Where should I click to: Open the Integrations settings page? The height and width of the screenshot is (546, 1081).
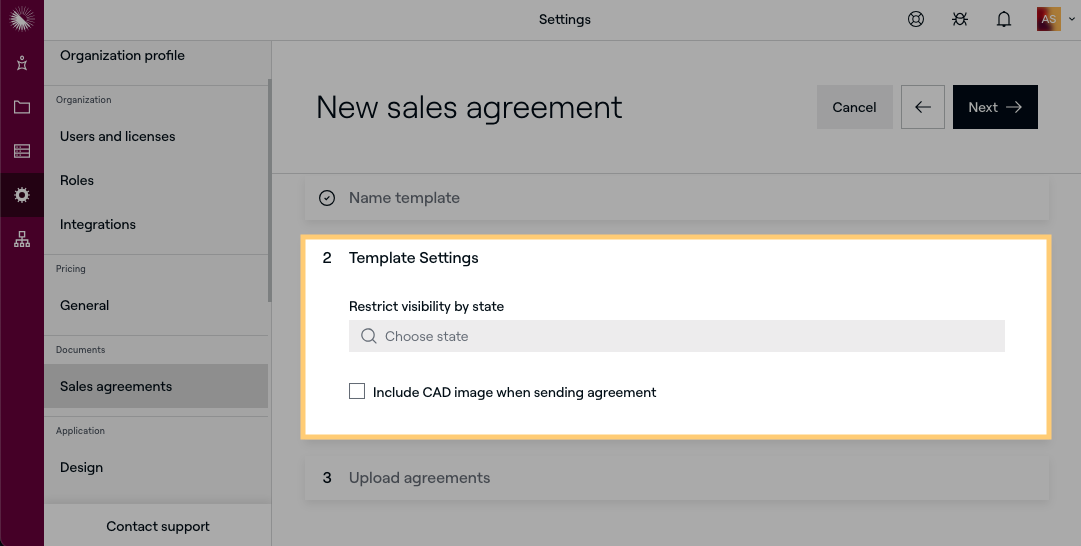[98, 224]
